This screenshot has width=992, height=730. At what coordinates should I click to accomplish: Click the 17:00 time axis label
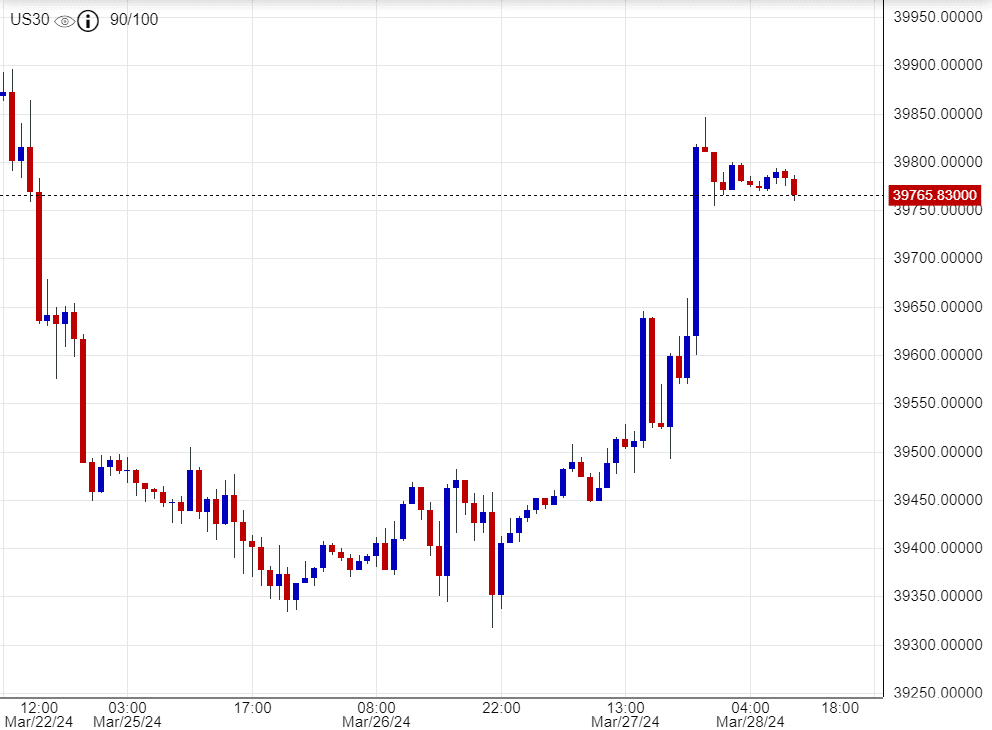tap(253, 708)
